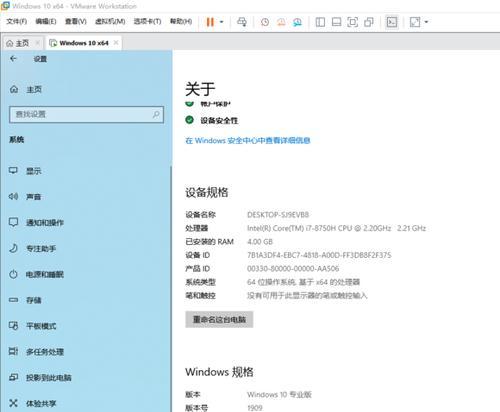Open 平板模式 tablet mode settings
This screenshot has width=500, height=412.
pos(32,326)
